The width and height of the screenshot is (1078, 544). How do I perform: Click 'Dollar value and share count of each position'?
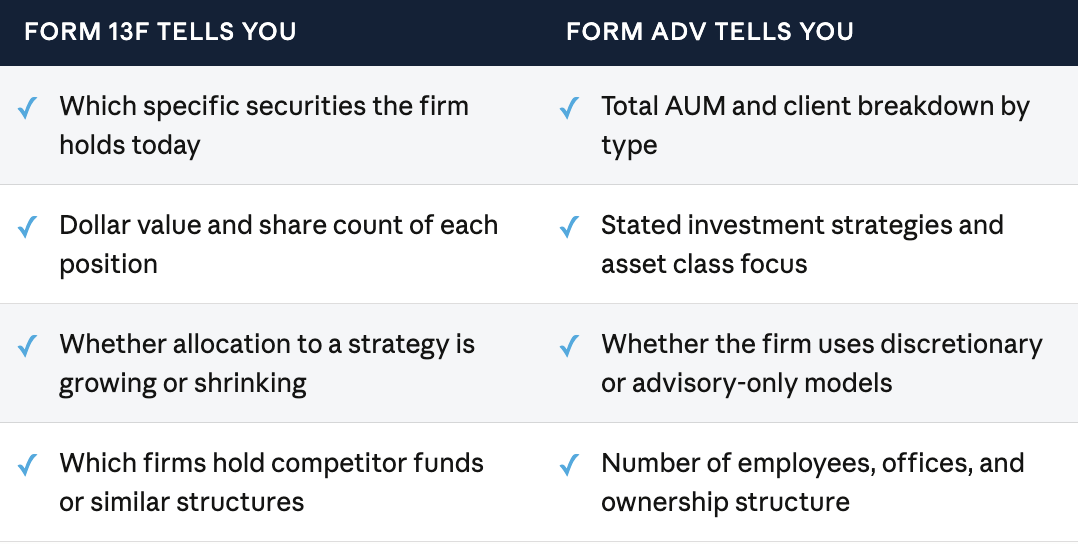278,244
